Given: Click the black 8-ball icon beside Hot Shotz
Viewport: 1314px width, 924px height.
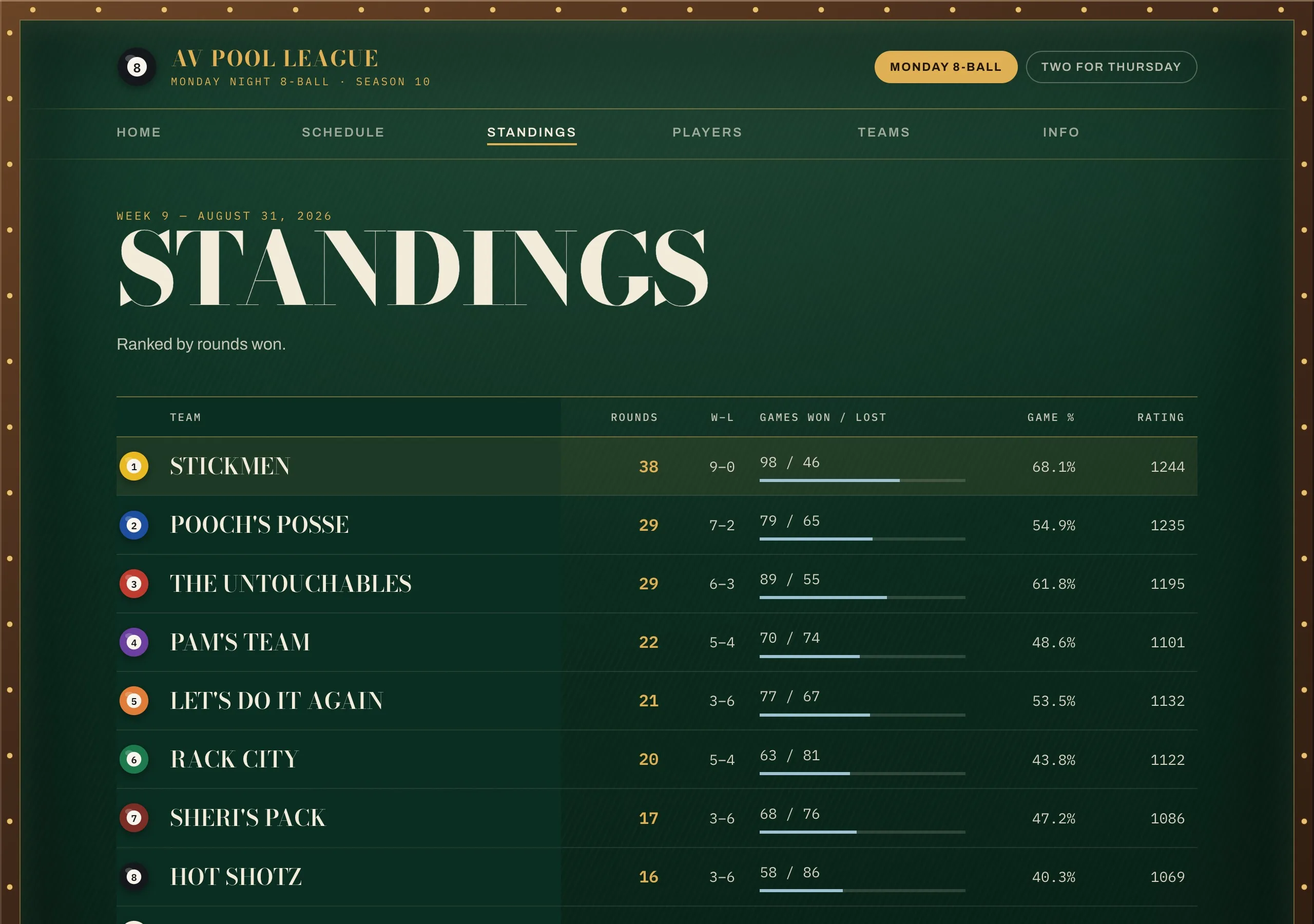Looking at the screenshot, I should [x=134, y=876].
